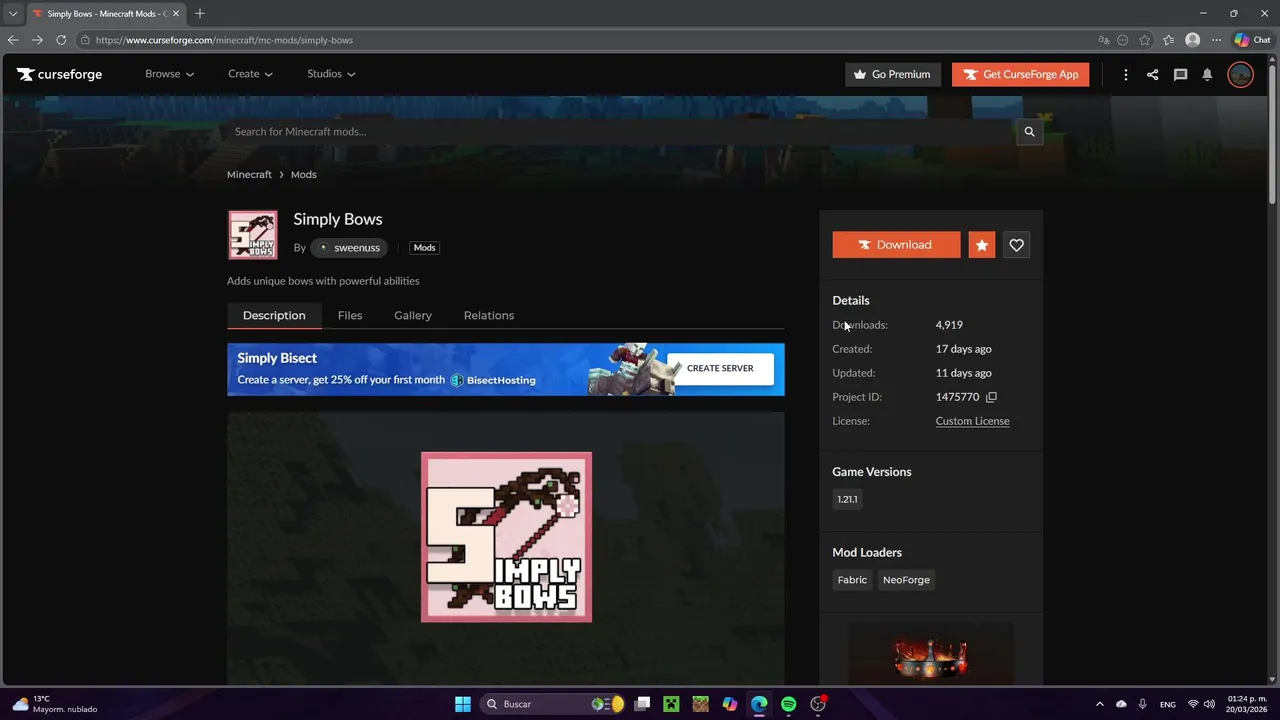The width and height of the screenshot is (1280, 720).
Task: Click the Minecraft breadcrumb link
Action: 249,174
